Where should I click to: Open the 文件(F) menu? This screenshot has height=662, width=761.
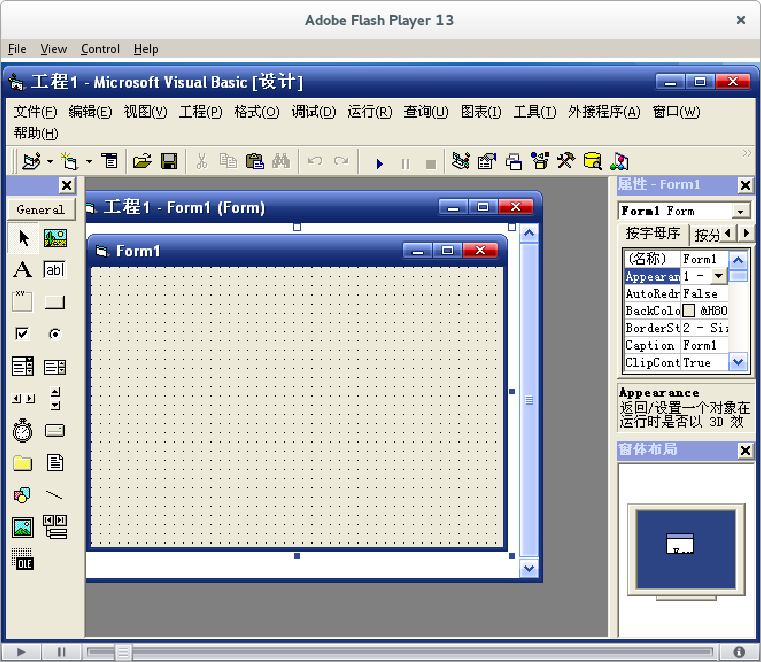tap(35, 112)
